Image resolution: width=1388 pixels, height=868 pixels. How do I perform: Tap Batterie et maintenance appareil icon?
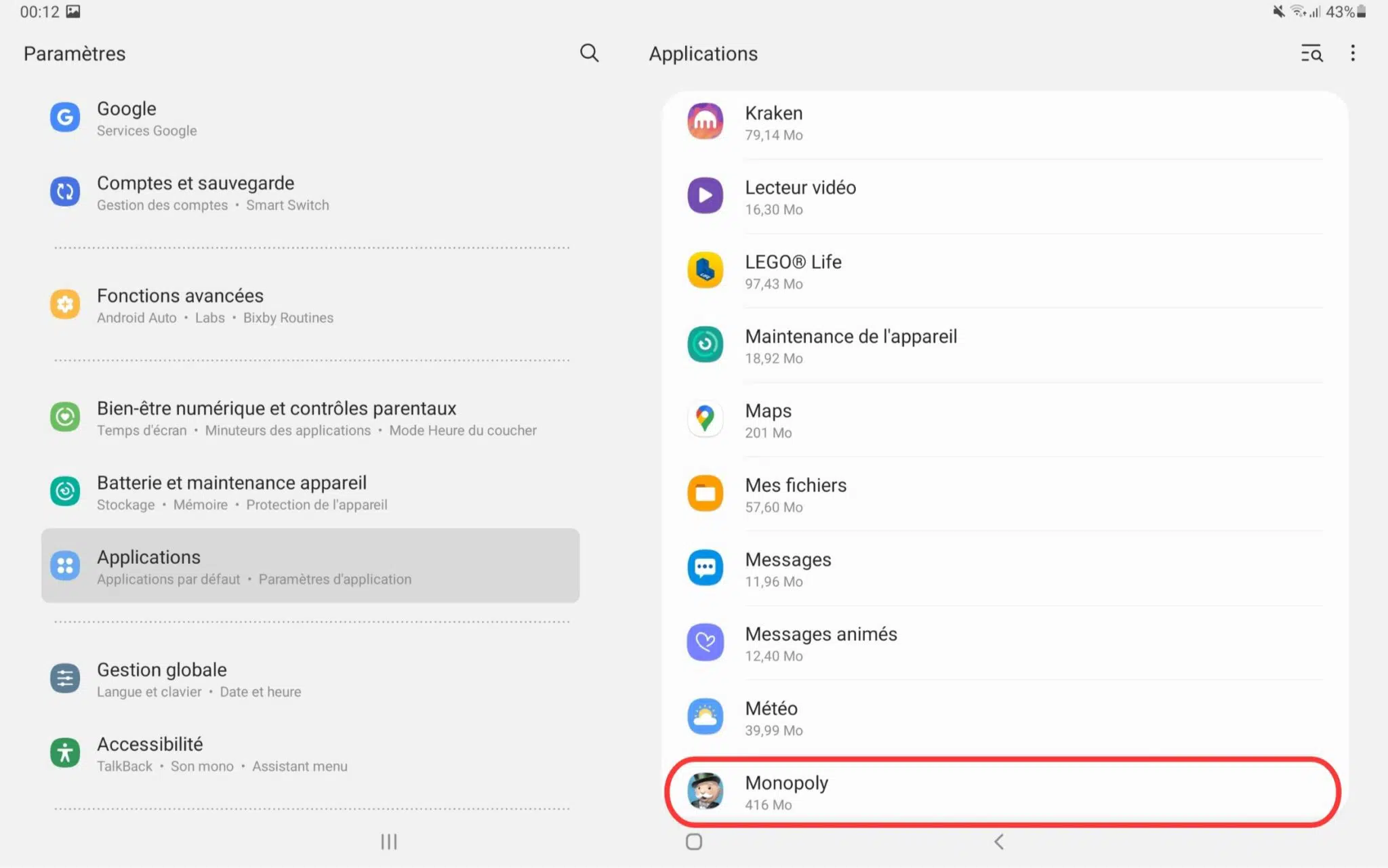coord(65,491)
